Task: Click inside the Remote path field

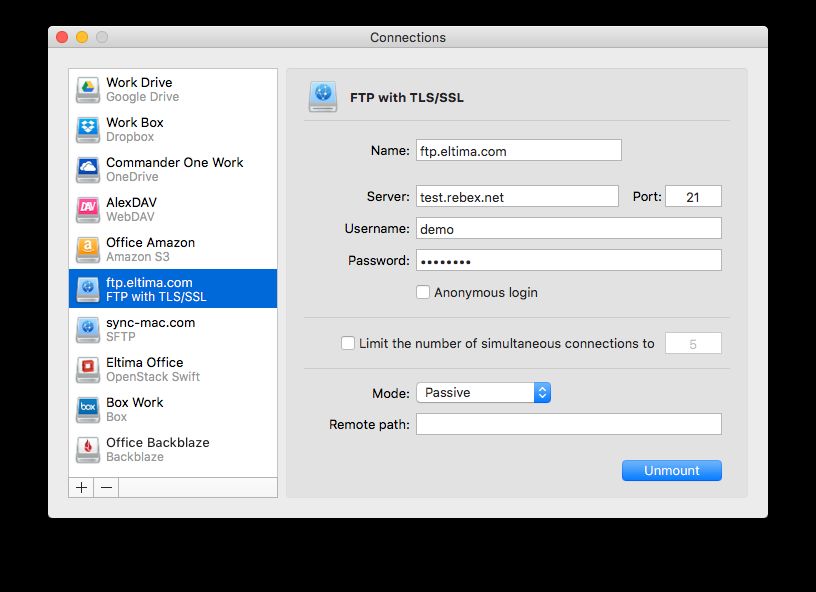Action: pyautogui.click(x=569, y=423)
